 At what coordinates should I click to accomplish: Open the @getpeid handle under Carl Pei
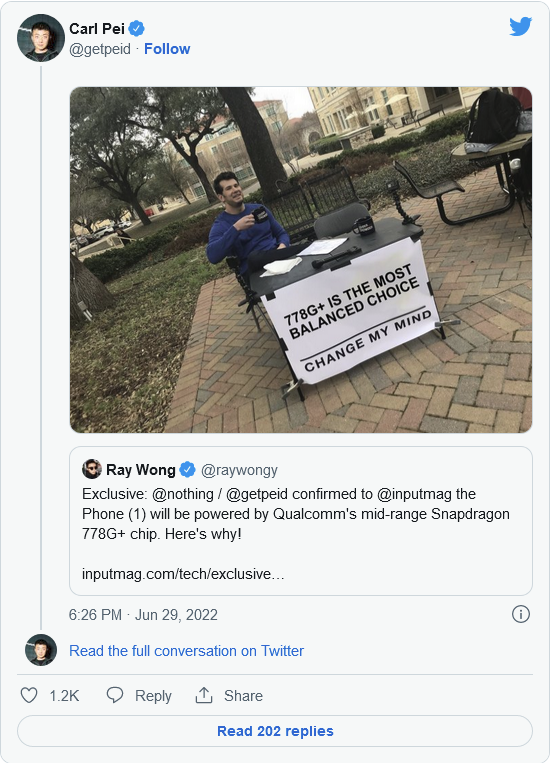100,49
